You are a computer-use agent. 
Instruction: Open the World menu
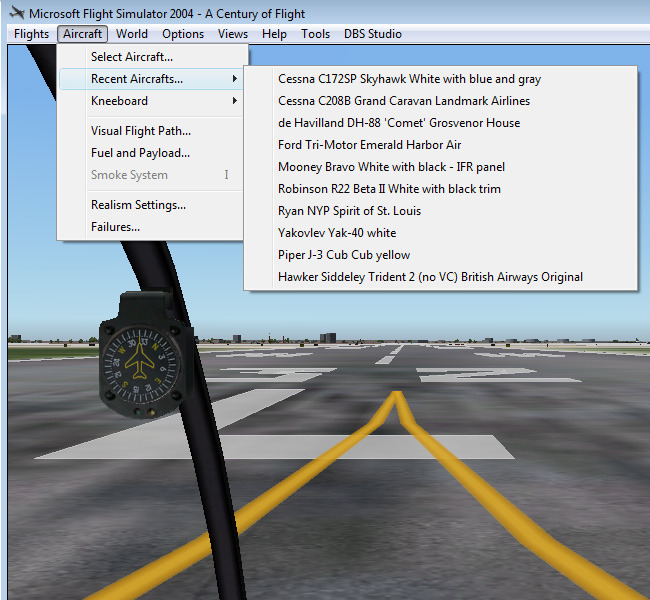[x=132, y=34]
